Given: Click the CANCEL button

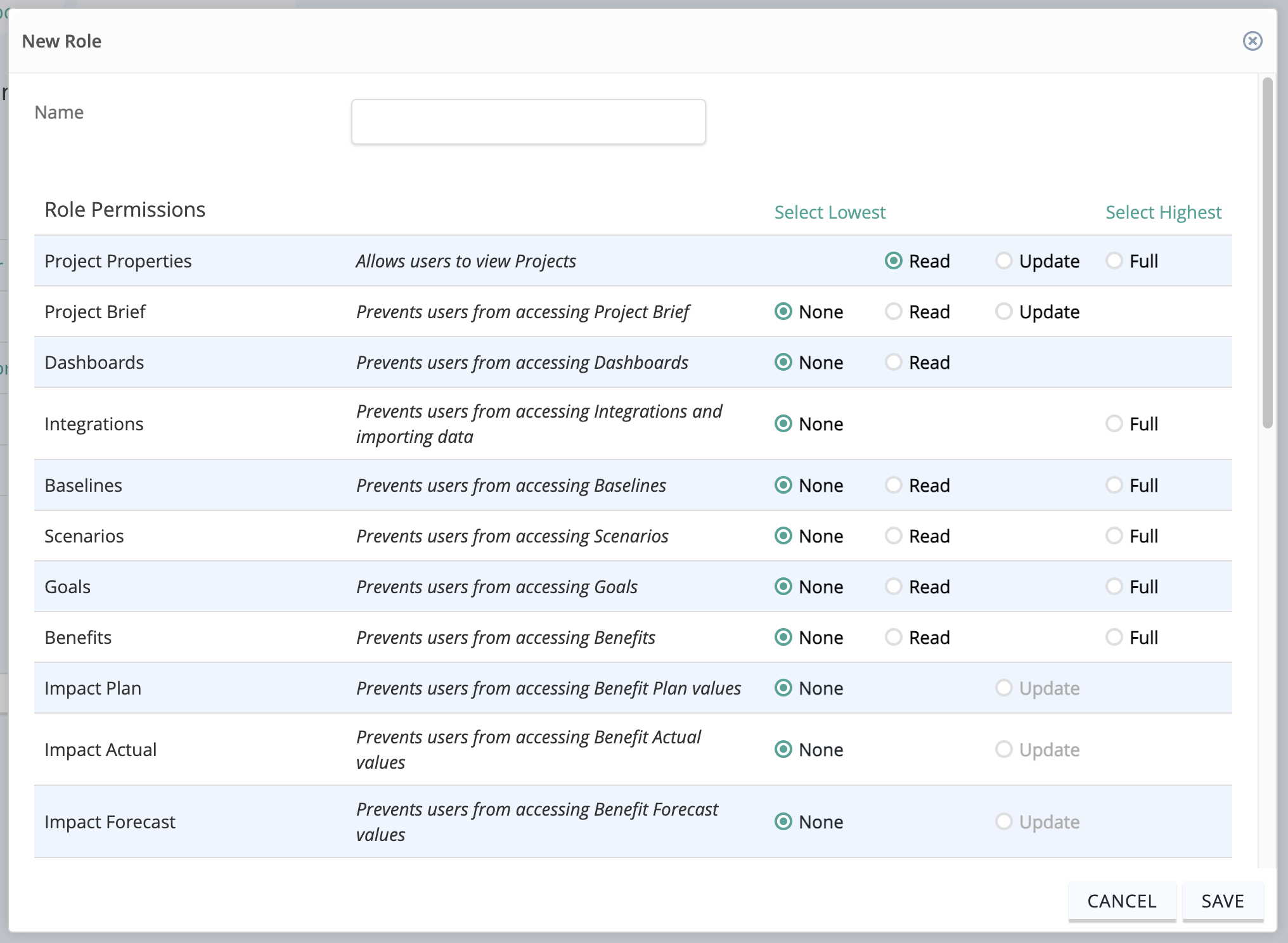Looking at the screenshot, I should point(1122,901).
